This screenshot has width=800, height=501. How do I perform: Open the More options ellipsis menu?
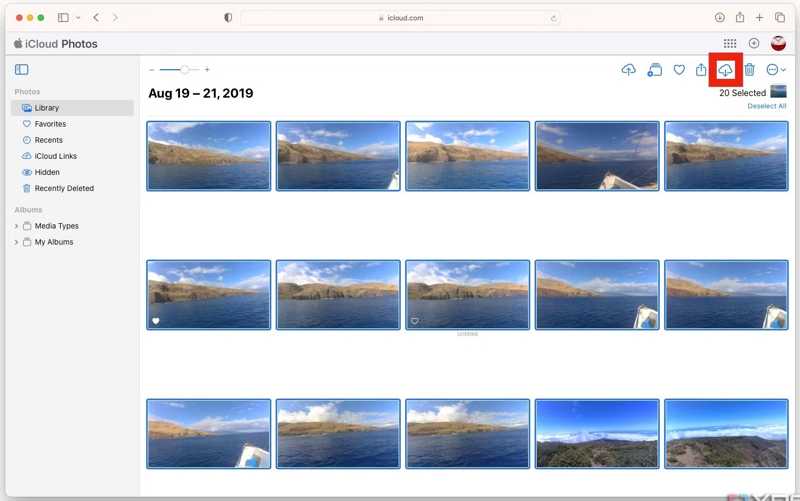(776, 69)
